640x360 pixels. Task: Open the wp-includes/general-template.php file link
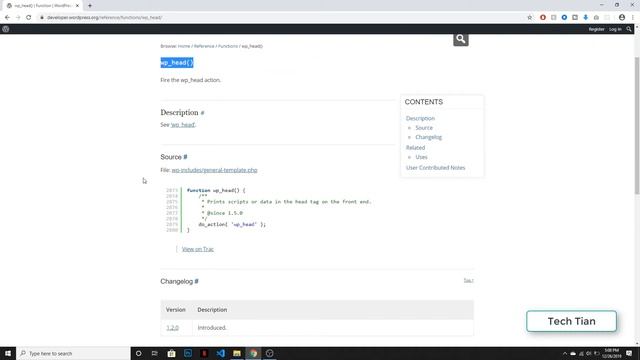[x=214, y=170]
